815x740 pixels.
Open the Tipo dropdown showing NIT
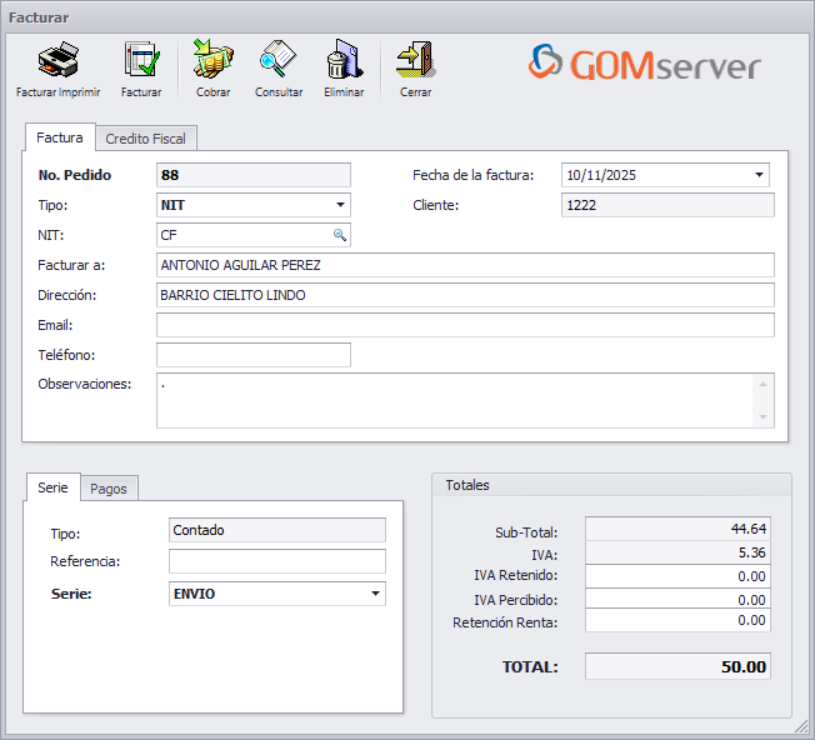click(x=340, y=205)
